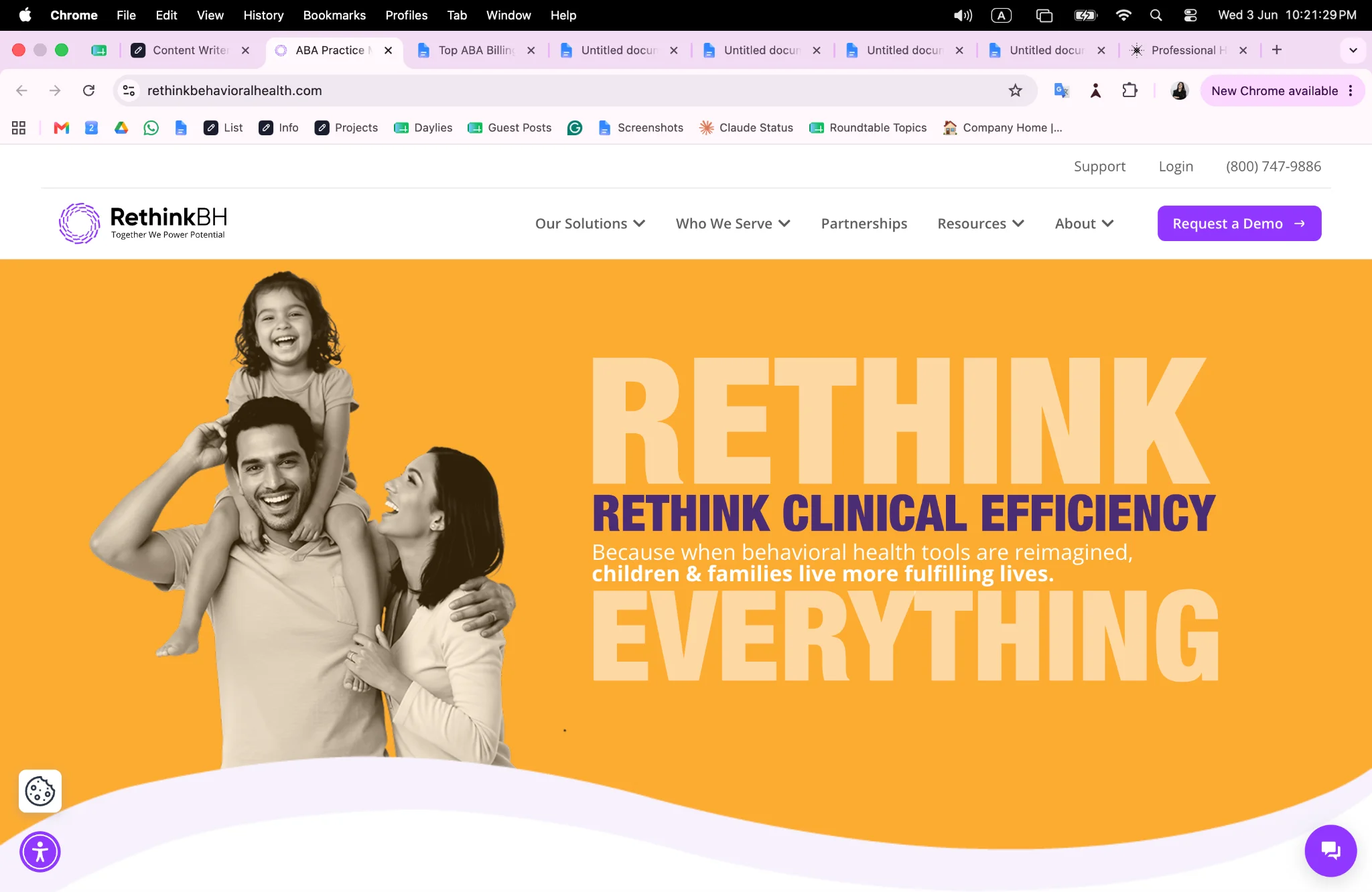Click the Wi-Fi status icon
The width and height of the screenshot is (1372, 892).
click(x=1123, y=15)
